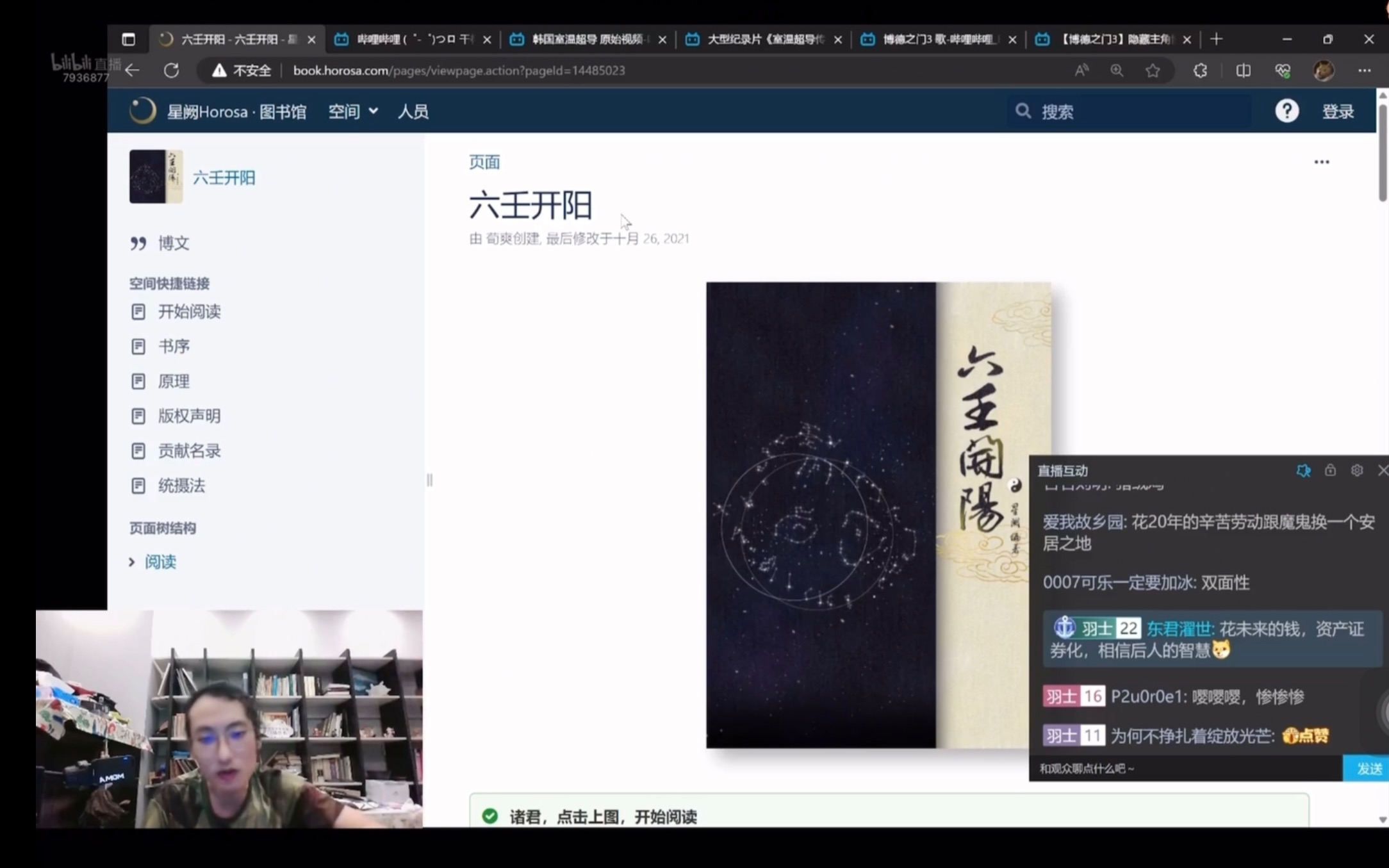Click the Horosa crescent logo
1389x868 pixels.
pos(142,111)
